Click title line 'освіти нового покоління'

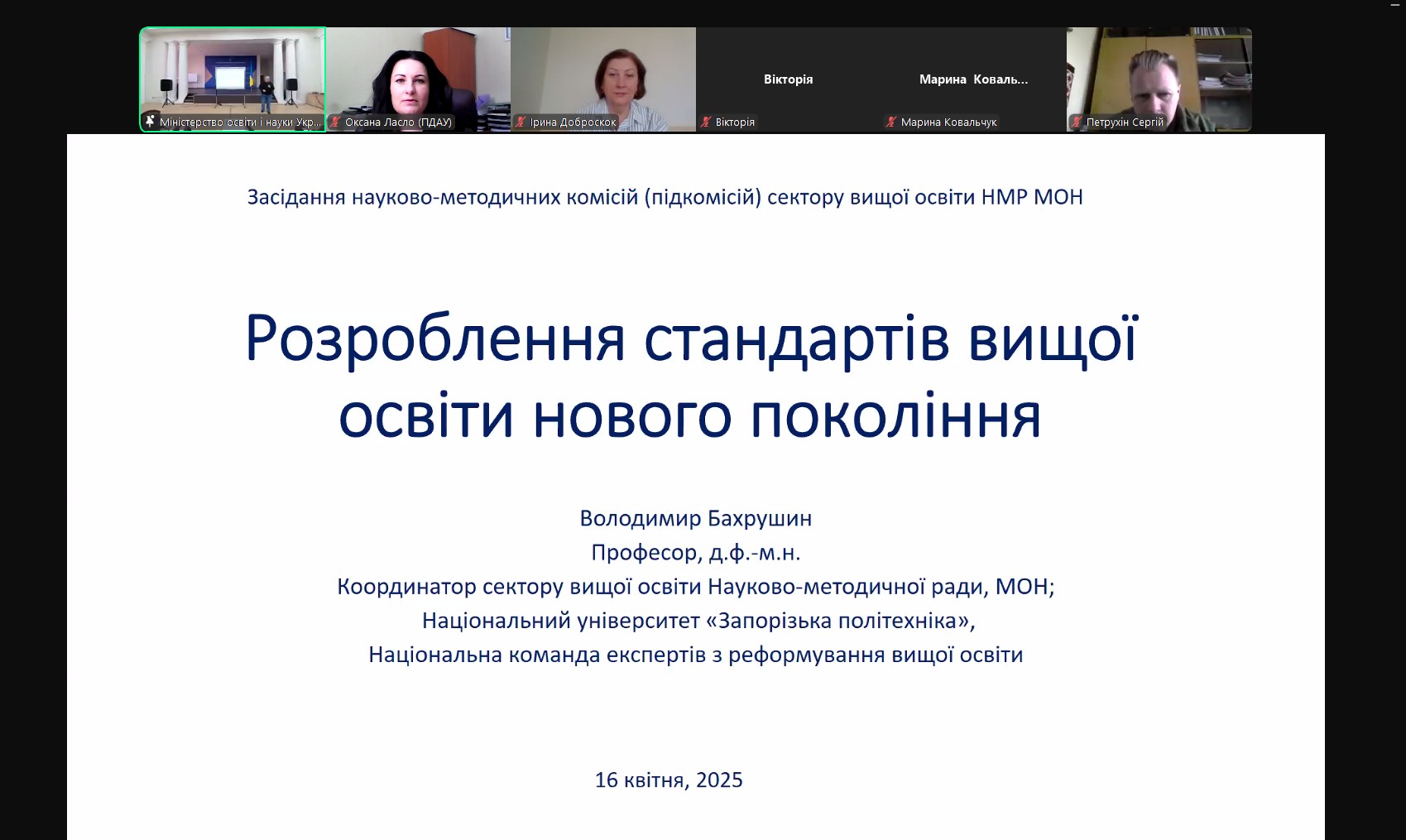(x=689, y=415)
